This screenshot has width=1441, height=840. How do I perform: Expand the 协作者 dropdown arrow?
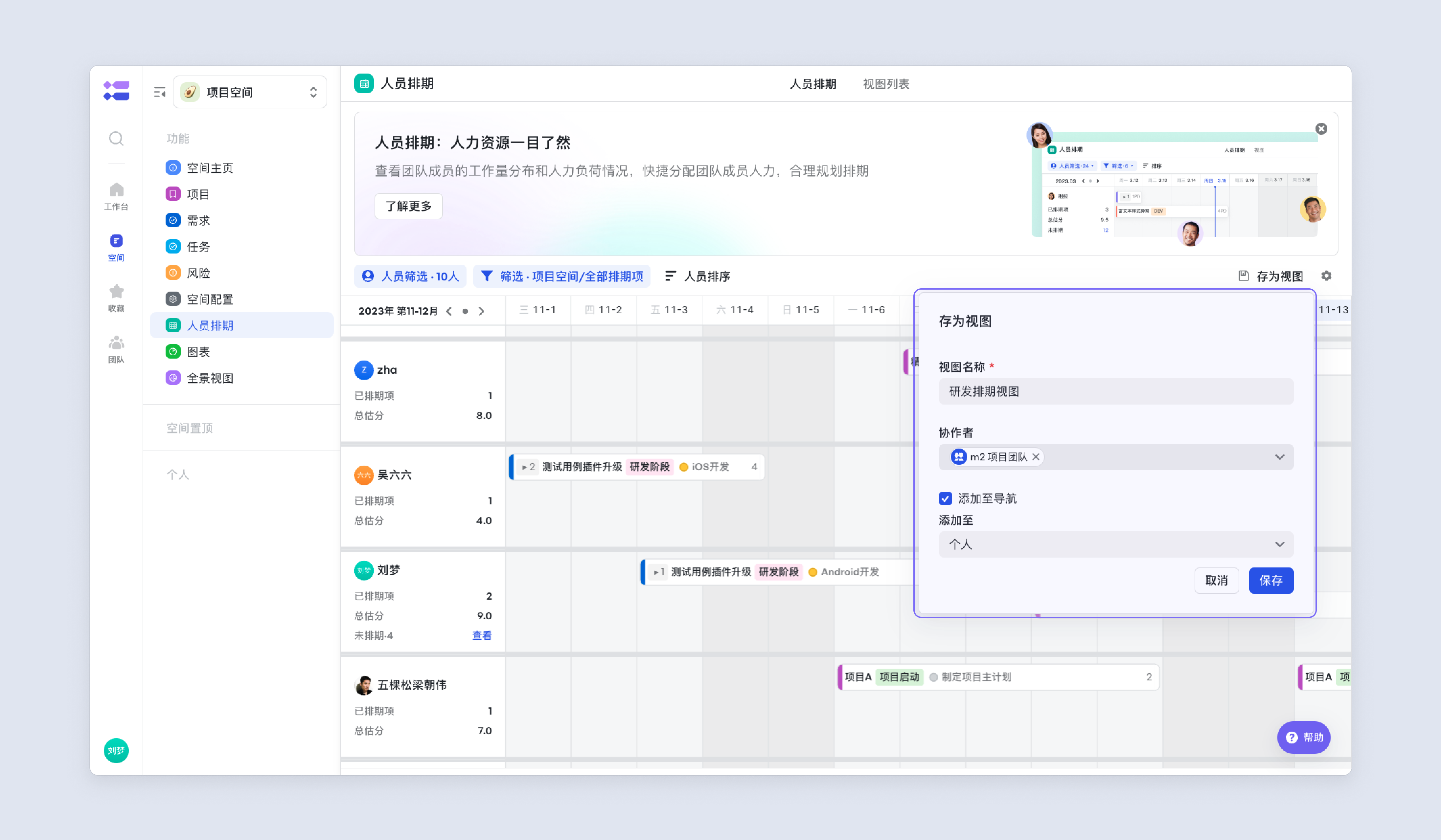[1280, 457]
